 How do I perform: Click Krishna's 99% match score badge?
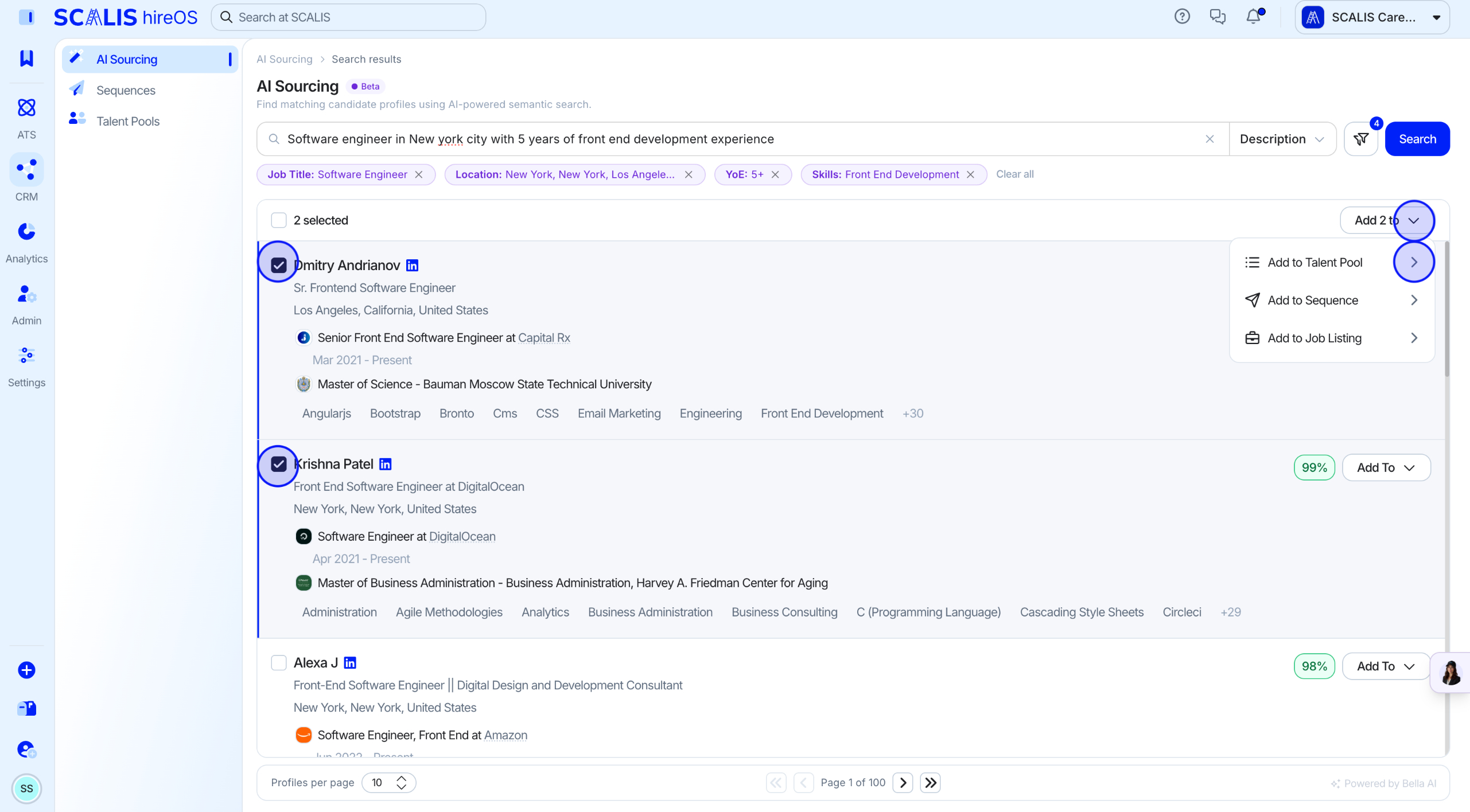[1314, 467]
